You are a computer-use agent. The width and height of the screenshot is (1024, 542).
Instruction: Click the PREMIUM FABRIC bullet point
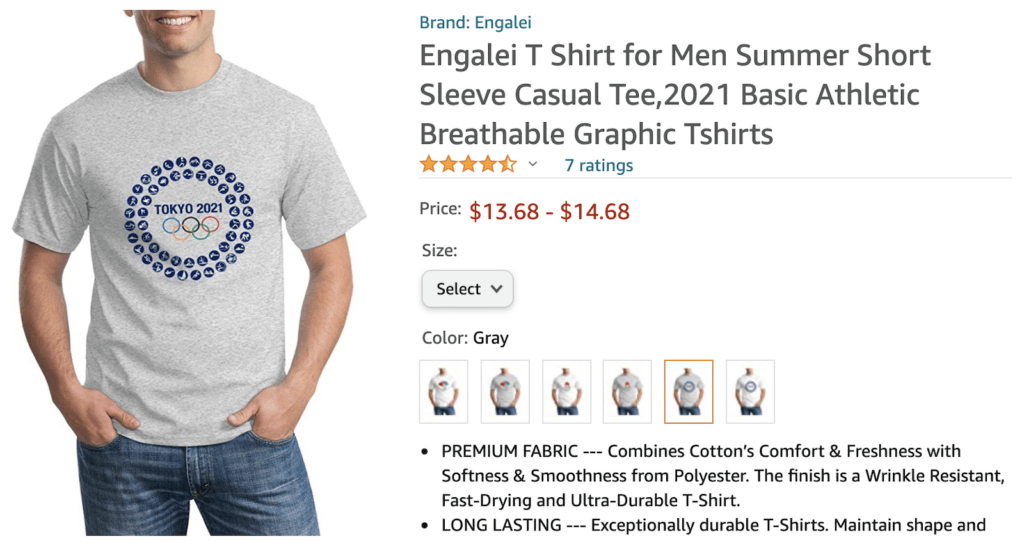coord(700,475)
